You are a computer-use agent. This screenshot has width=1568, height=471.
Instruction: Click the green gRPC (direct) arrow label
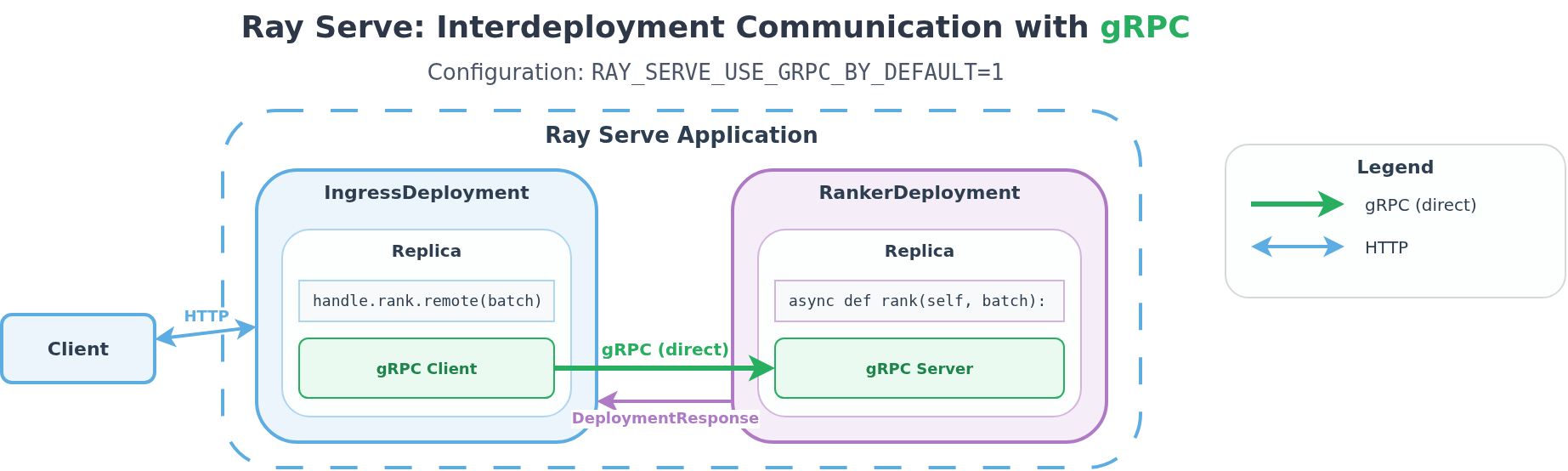(665, 349)
